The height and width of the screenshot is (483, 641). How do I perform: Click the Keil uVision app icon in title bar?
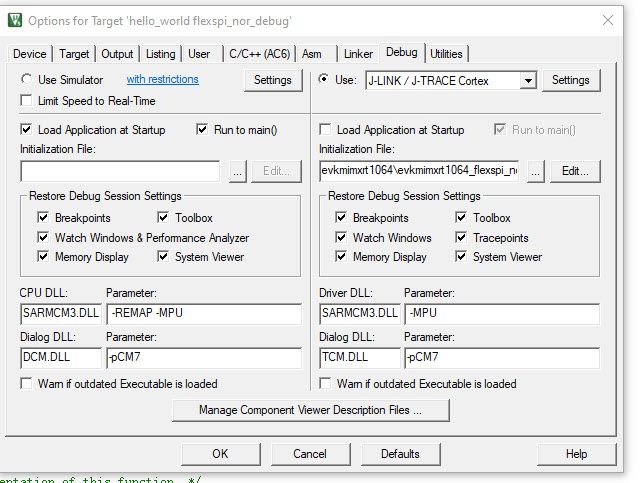[x=15, y=20]
